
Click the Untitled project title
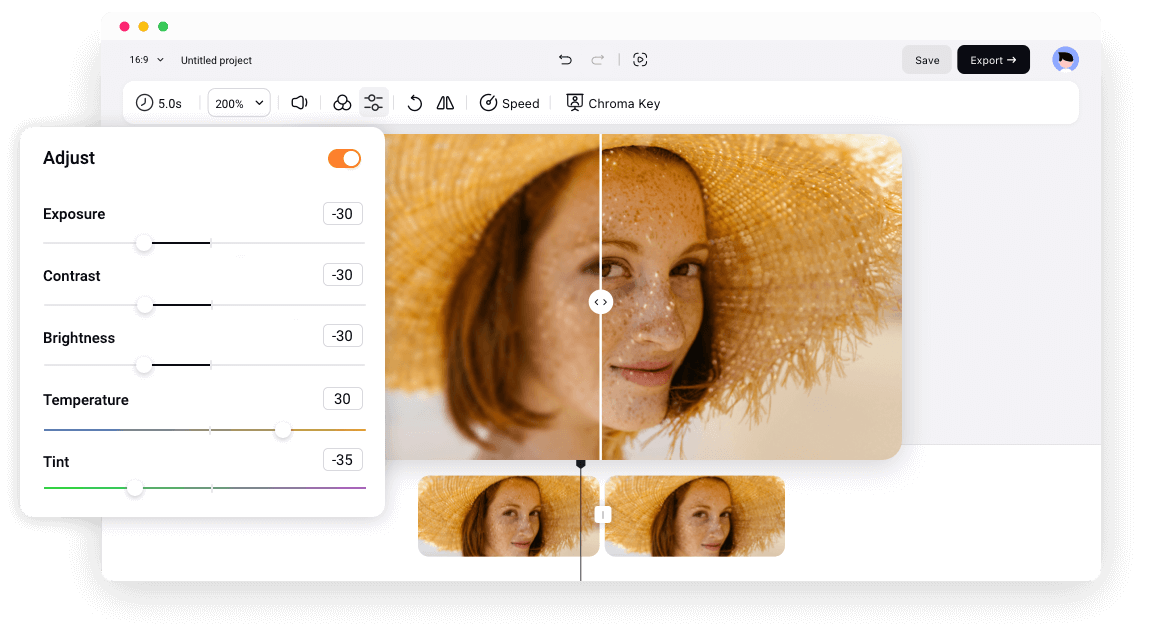pos(216,60)
